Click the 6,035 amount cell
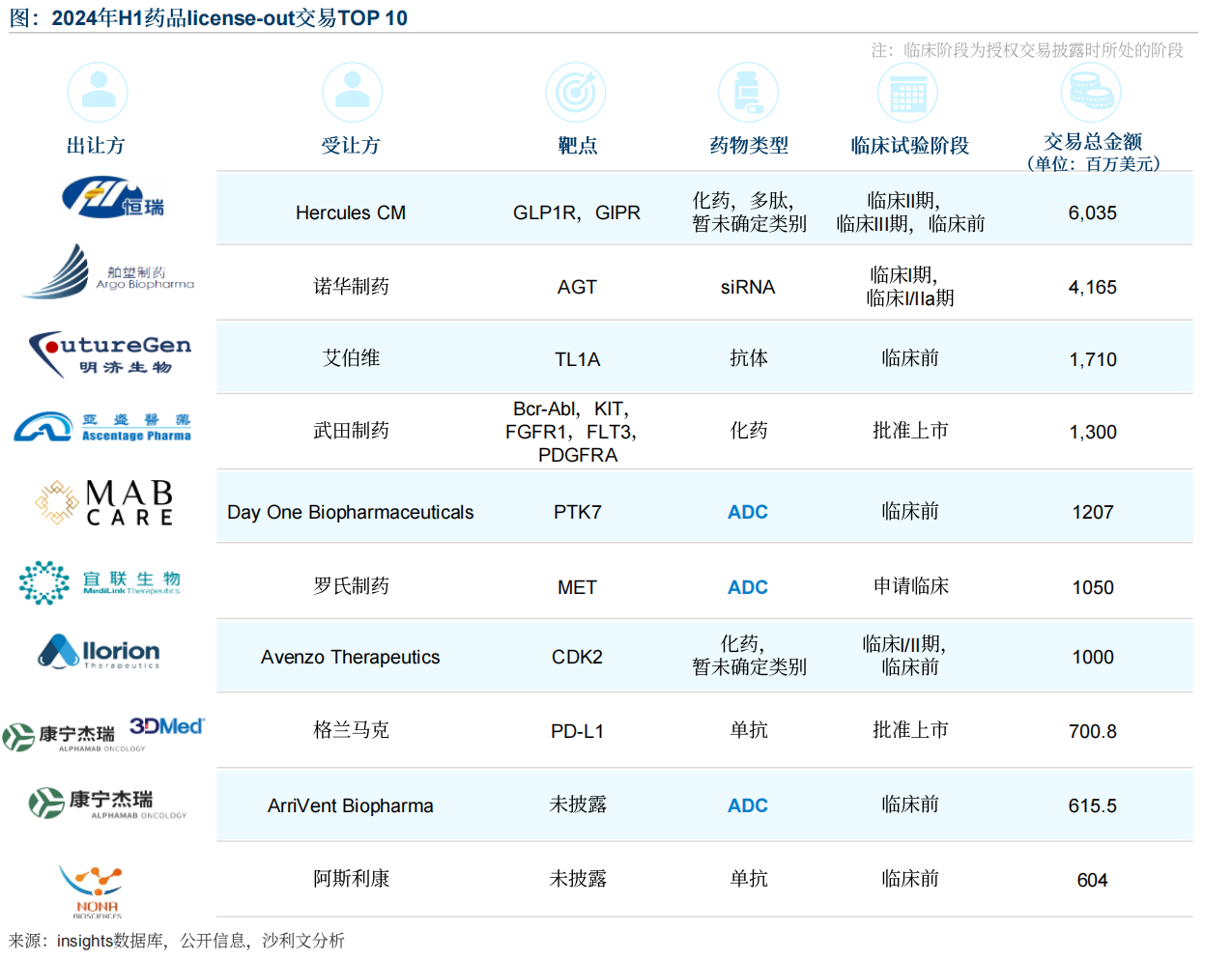The image size is (1232, 960). click(x=1093, y=212)
